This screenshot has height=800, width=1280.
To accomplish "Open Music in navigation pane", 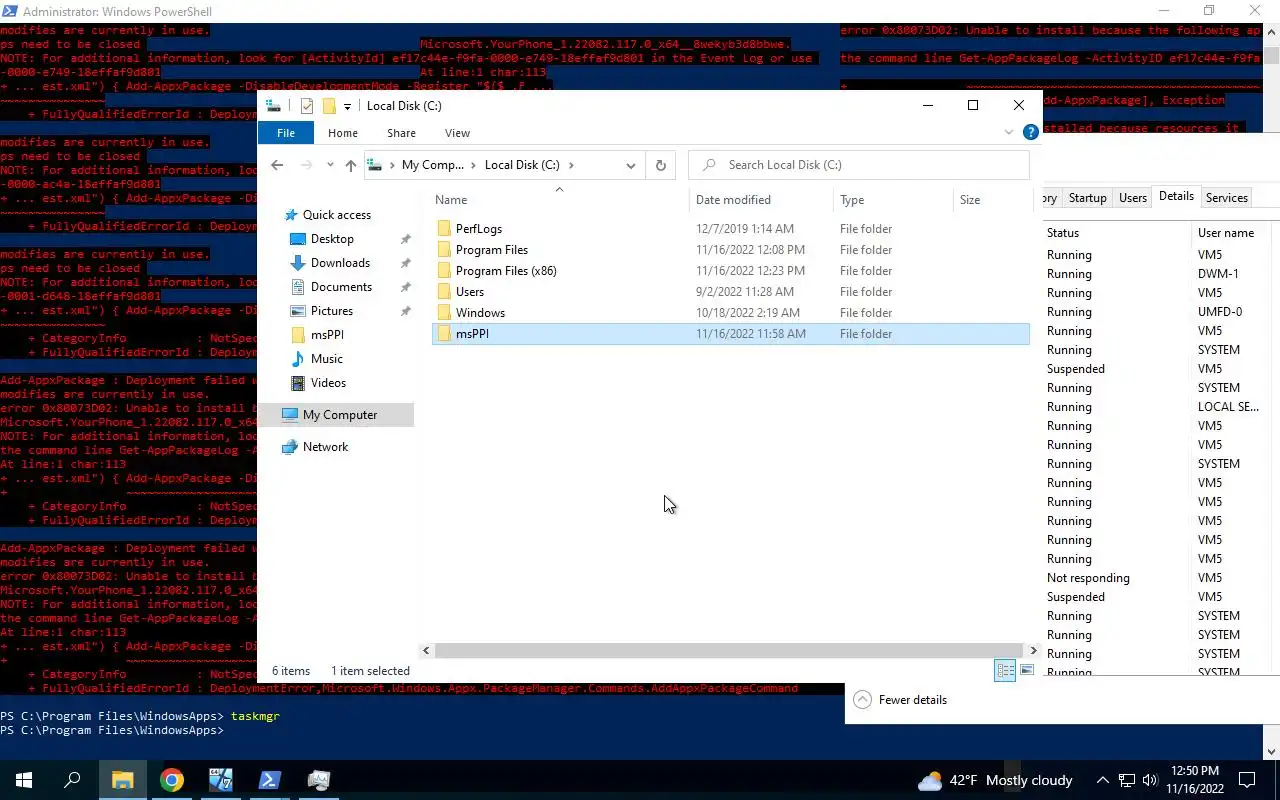I will (x=327, y=359).
